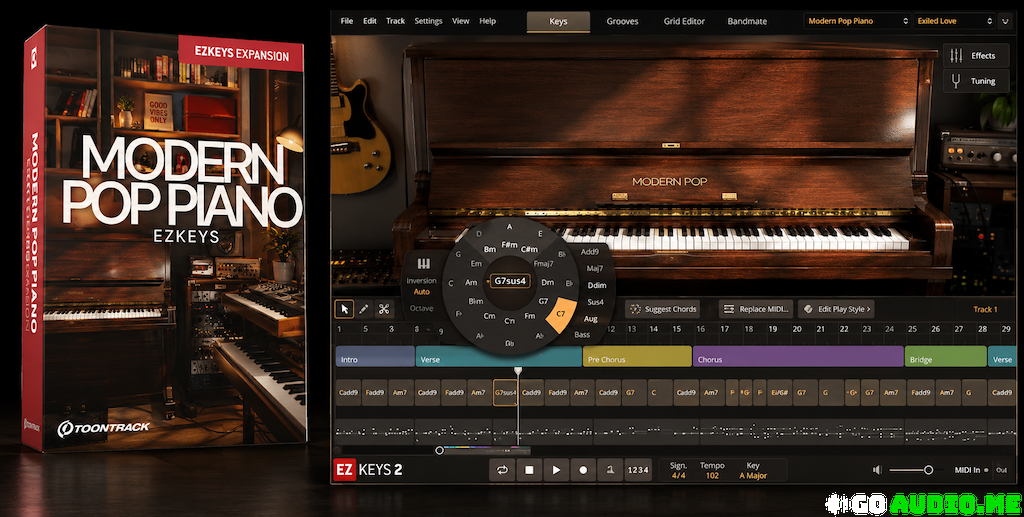This screenshot has width=1024, height=517.
Task: Choose Dm on the chord wheel
Action: (548, 282)
